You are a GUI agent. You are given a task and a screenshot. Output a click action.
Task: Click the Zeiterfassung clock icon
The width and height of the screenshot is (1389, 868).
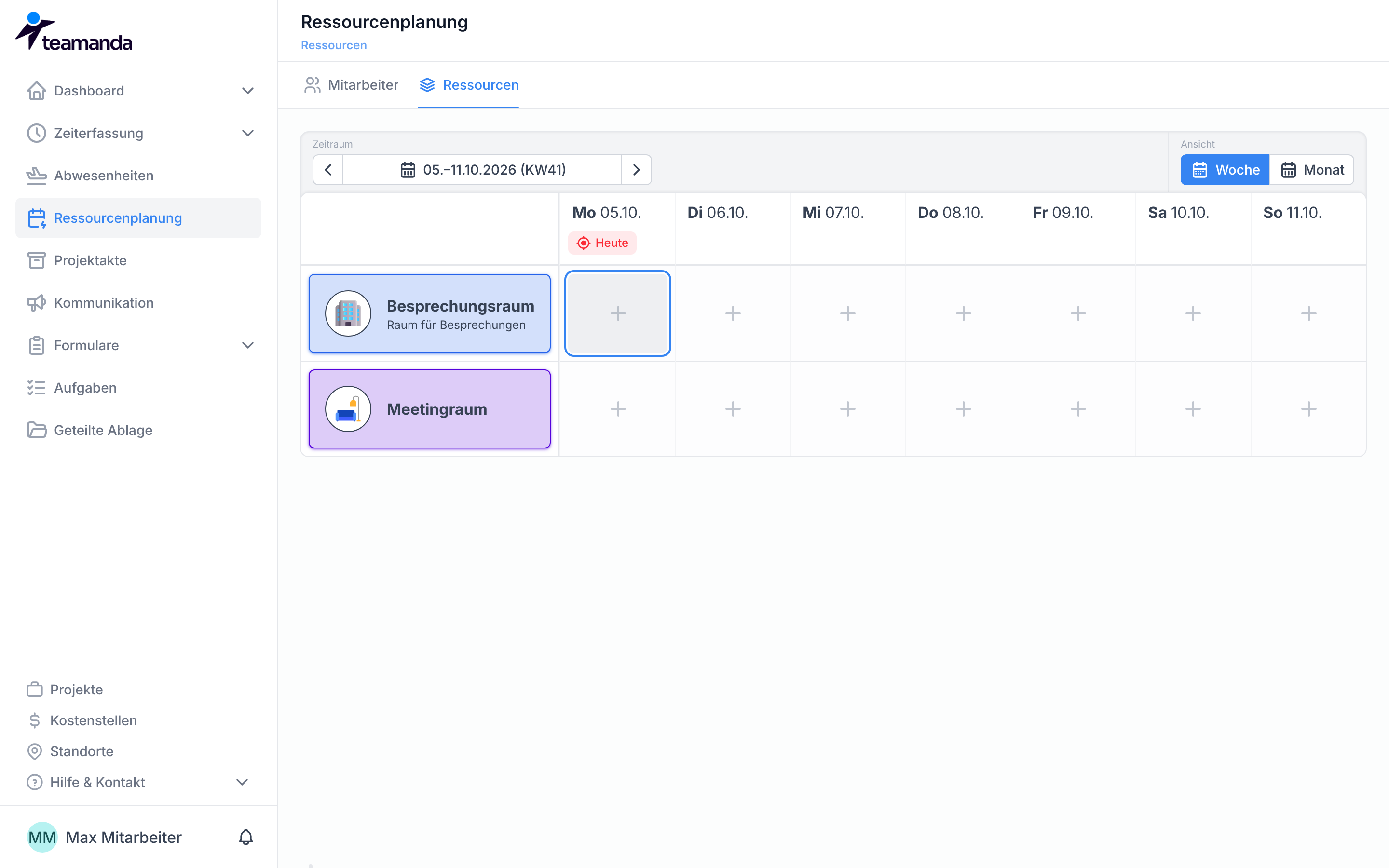click(36, 133)
